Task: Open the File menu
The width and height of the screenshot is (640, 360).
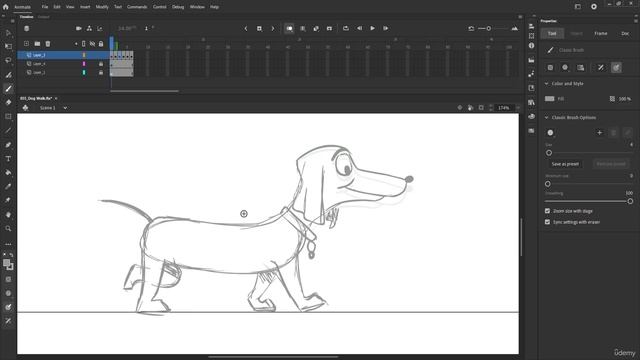Action: click(x=45, y=7)
